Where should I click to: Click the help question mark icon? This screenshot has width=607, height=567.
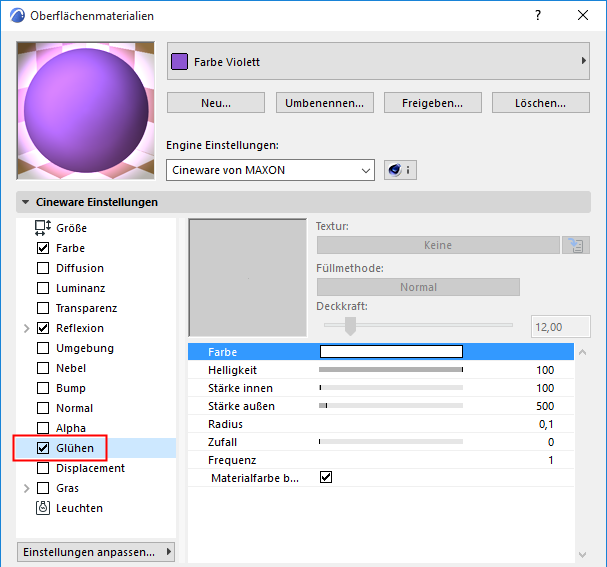tap(538, 15)
